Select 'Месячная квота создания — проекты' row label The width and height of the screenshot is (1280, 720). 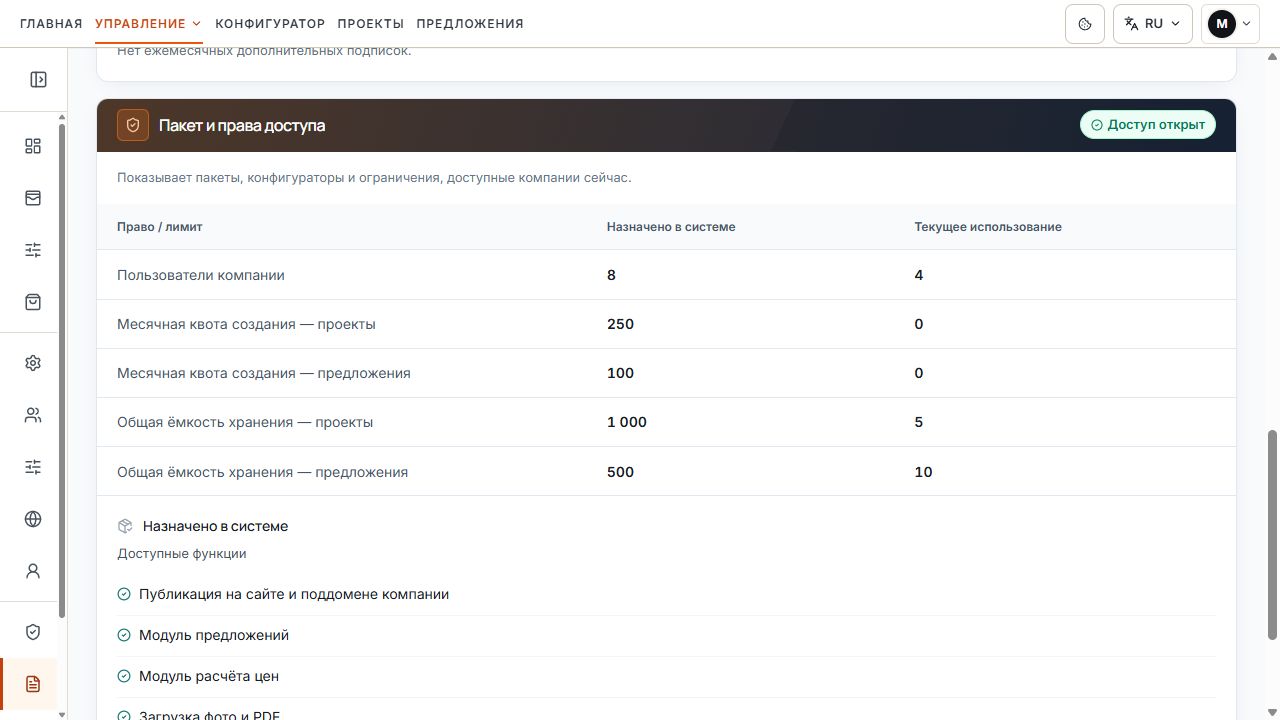pos(246,324)
